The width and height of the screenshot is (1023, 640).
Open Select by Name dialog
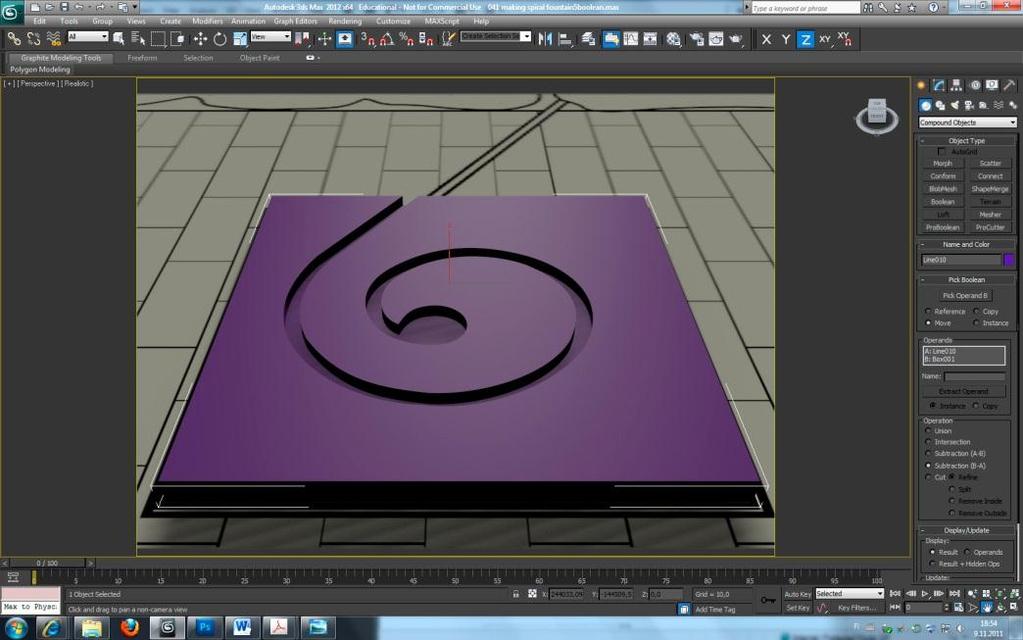(138, 39)
